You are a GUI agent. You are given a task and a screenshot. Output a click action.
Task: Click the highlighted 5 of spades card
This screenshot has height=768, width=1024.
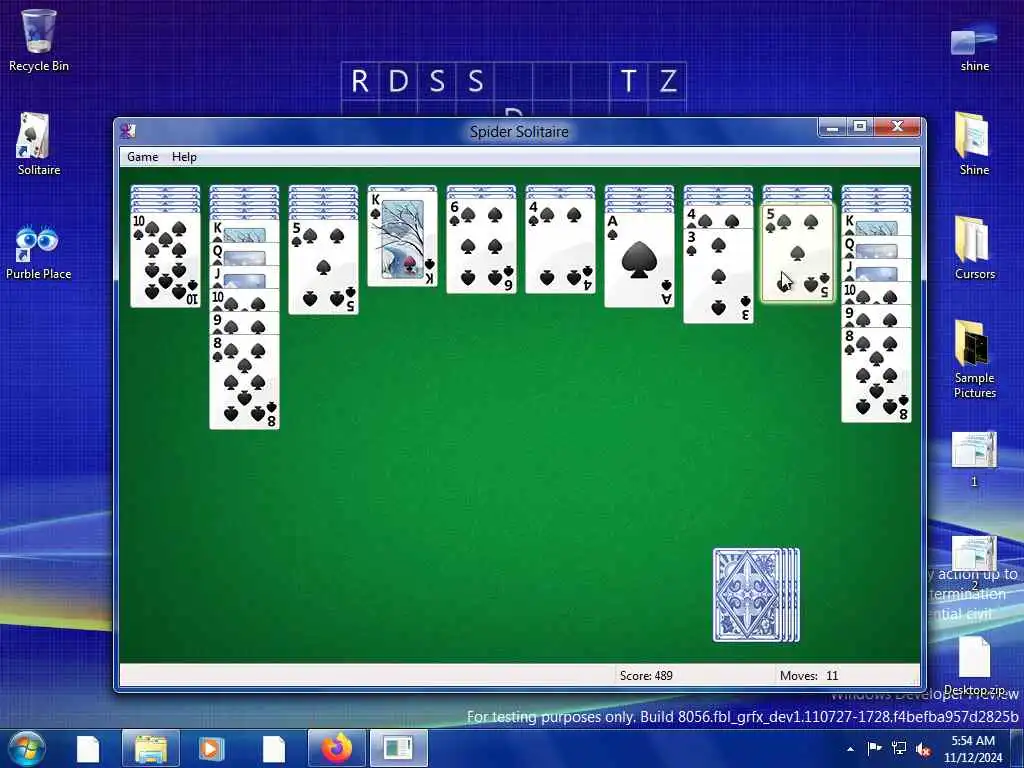[797, 253]
